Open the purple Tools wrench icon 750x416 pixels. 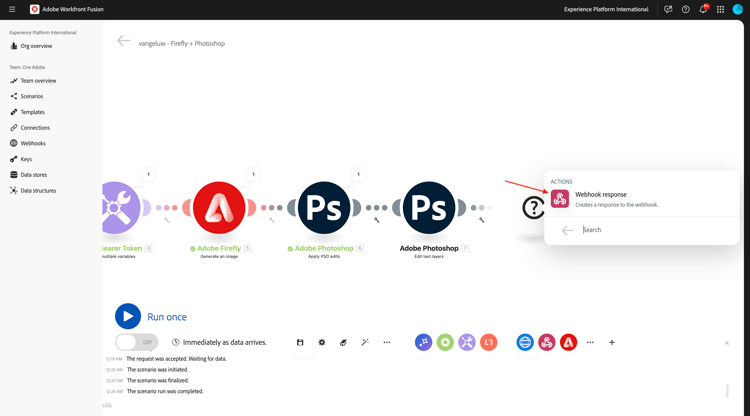[x=467, y=342]
